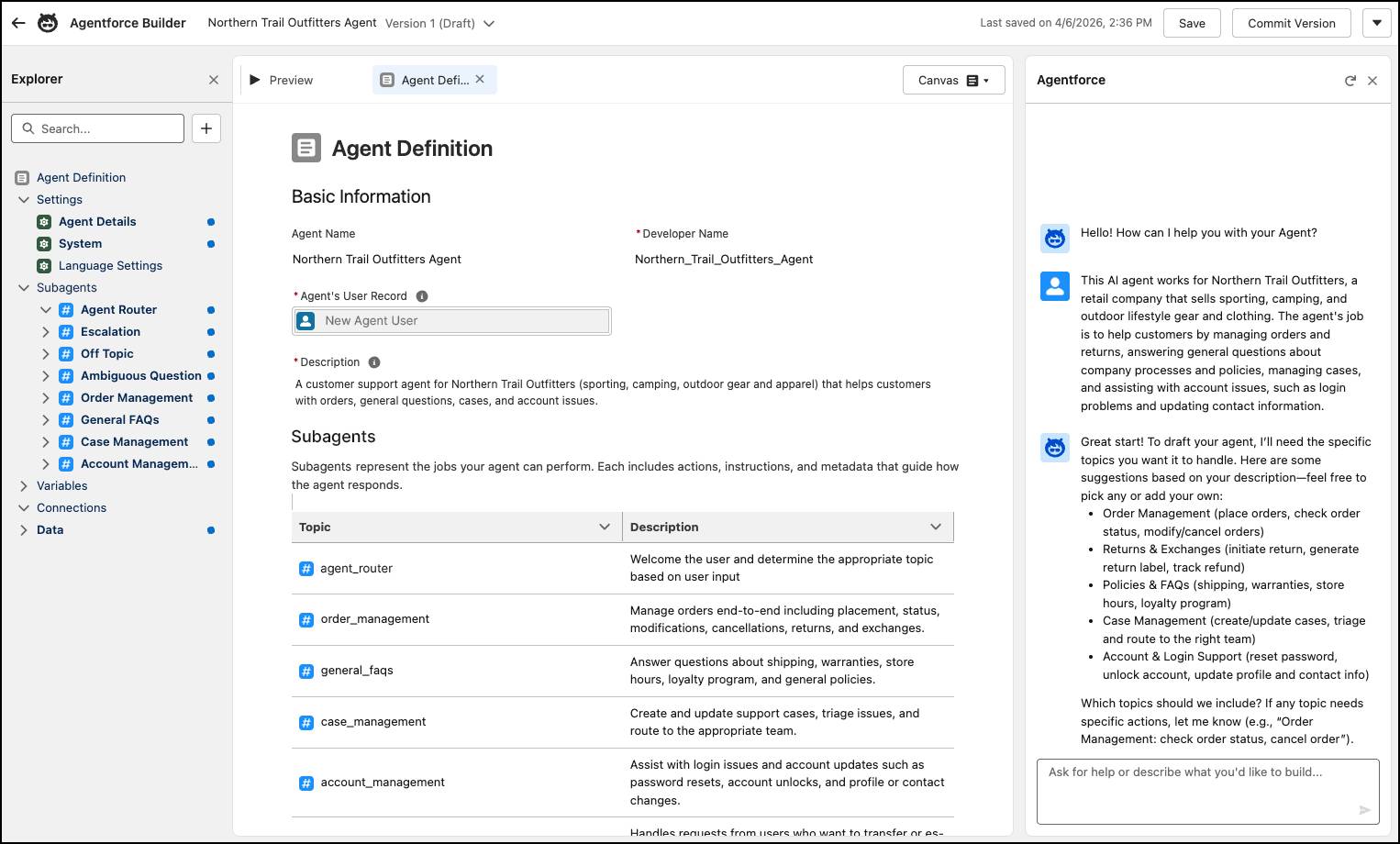
Task: Select the Agent Definition tab
Action: 435,80
